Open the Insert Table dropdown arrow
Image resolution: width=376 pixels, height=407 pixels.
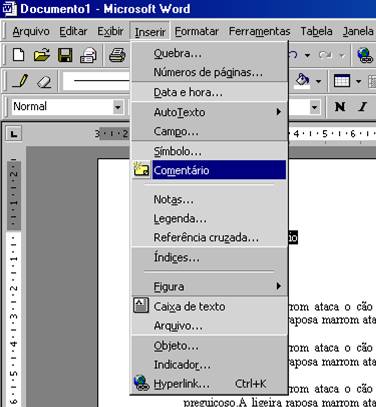tap(358, 81)
